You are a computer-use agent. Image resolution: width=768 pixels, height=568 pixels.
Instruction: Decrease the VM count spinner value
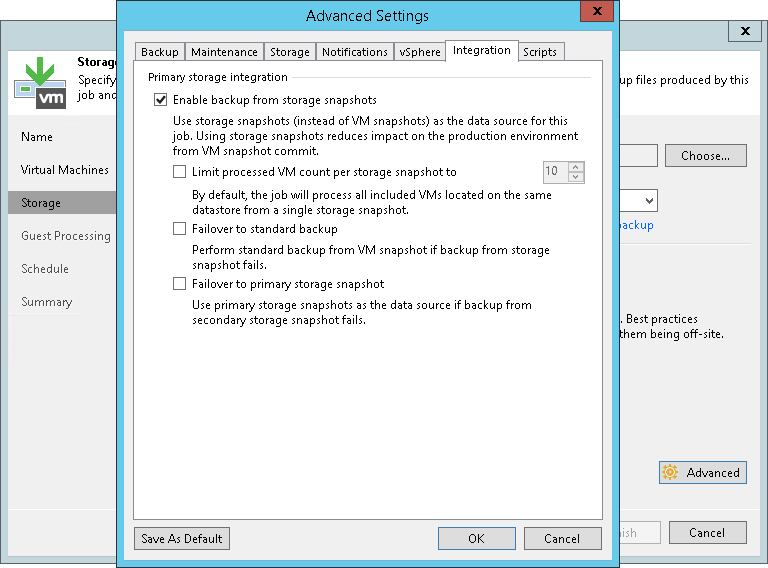pyautogui.click(x=575, y=177)
